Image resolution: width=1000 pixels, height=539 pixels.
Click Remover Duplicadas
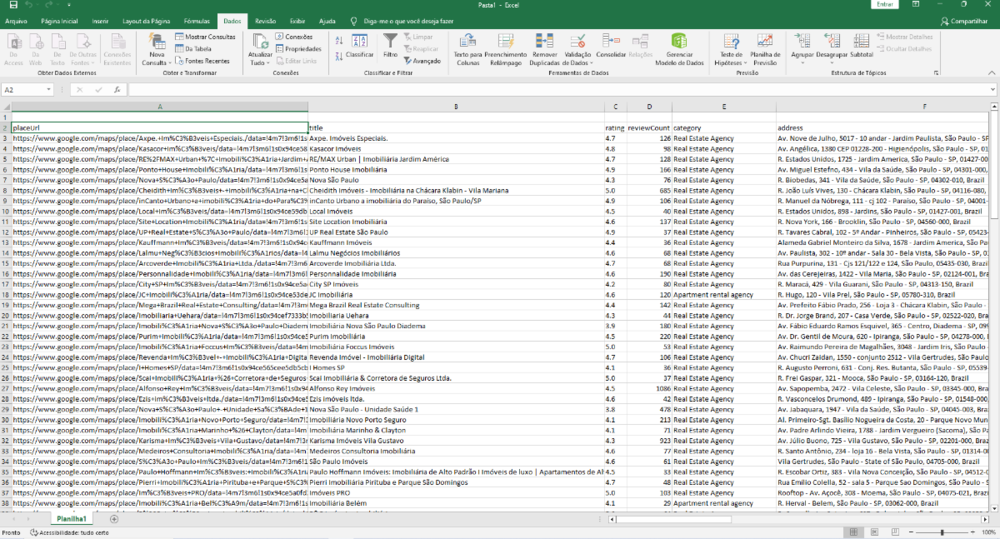[x=544, y=50]
